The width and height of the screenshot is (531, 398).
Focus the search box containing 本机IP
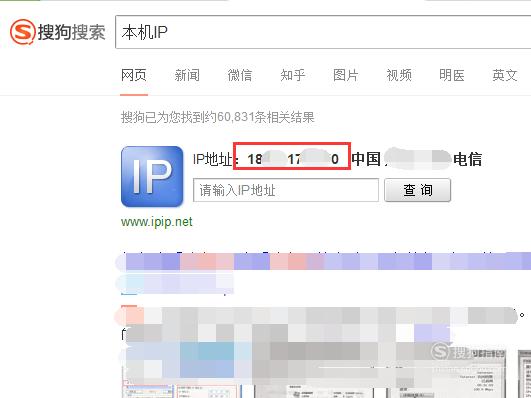(x=323, y=32)
